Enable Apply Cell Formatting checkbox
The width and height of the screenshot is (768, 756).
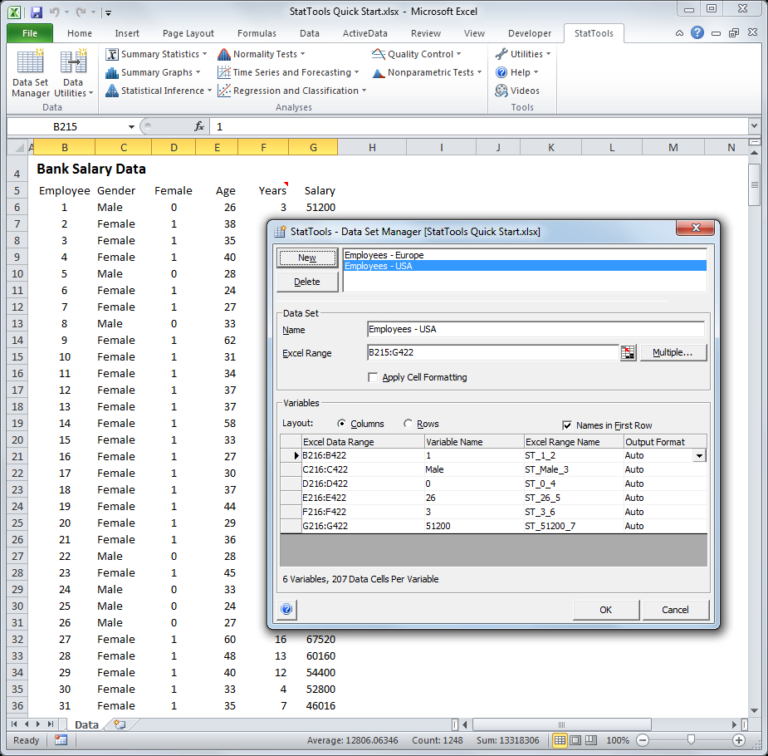click(373, 378)
